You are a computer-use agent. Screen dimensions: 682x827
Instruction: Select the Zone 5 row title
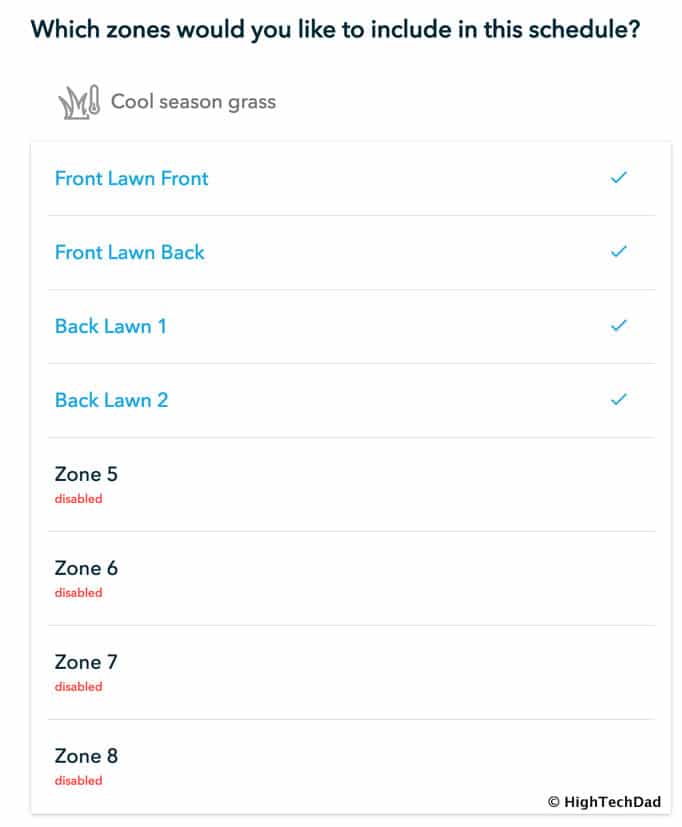pyautogui.click(x=86, y=475)
